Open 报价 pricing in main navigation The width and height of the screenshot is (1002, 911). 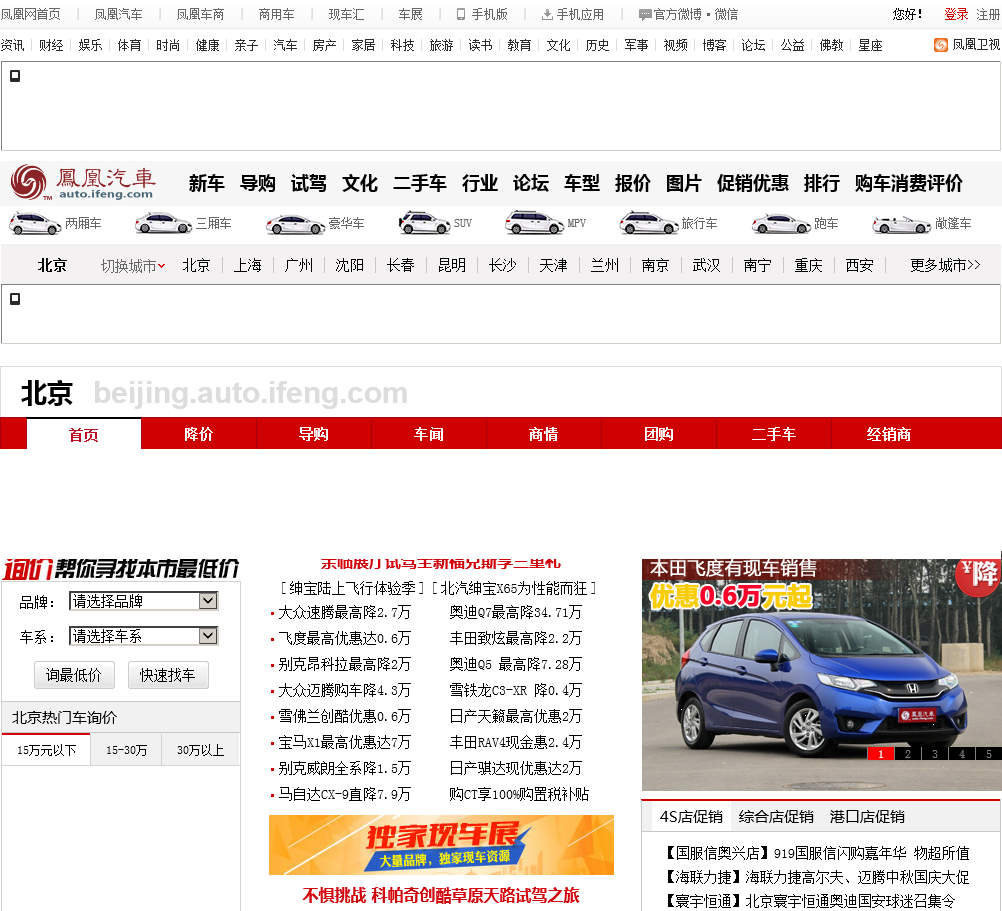(633, 183)
